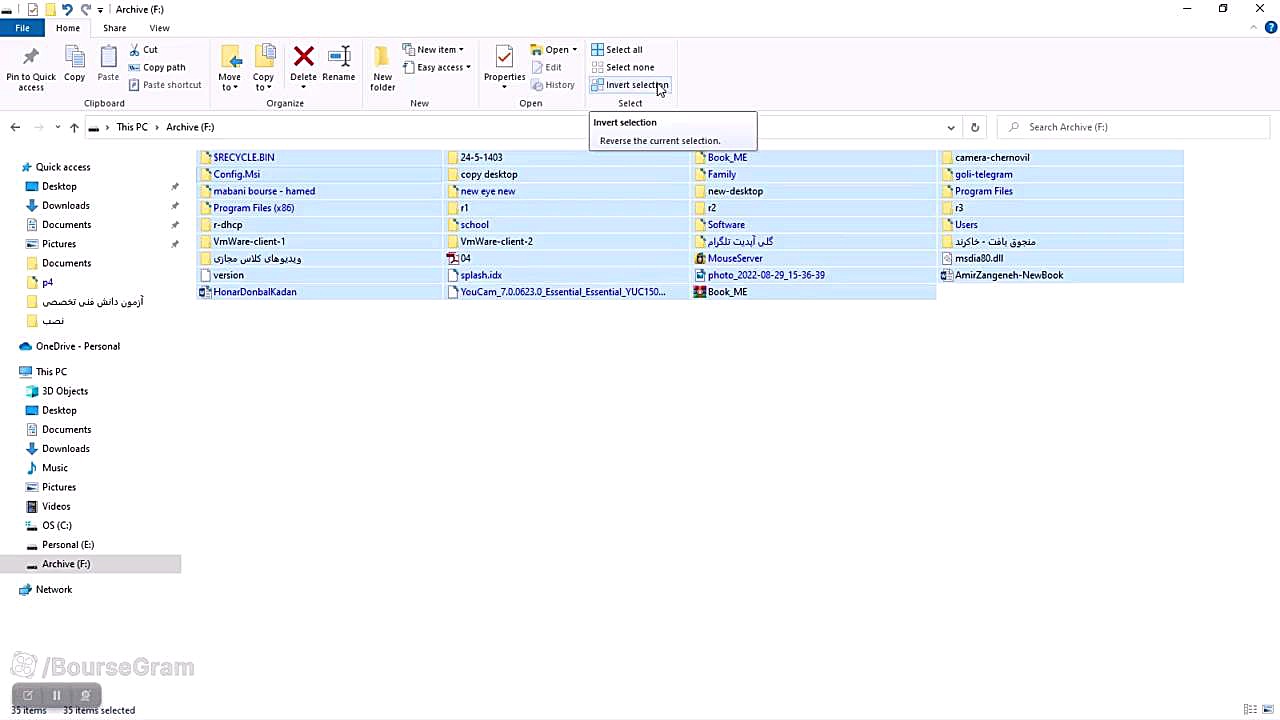Click the Rename icon in ribbon
Viewport: 1280px width, 720px height.
click(x=339, y=58)
